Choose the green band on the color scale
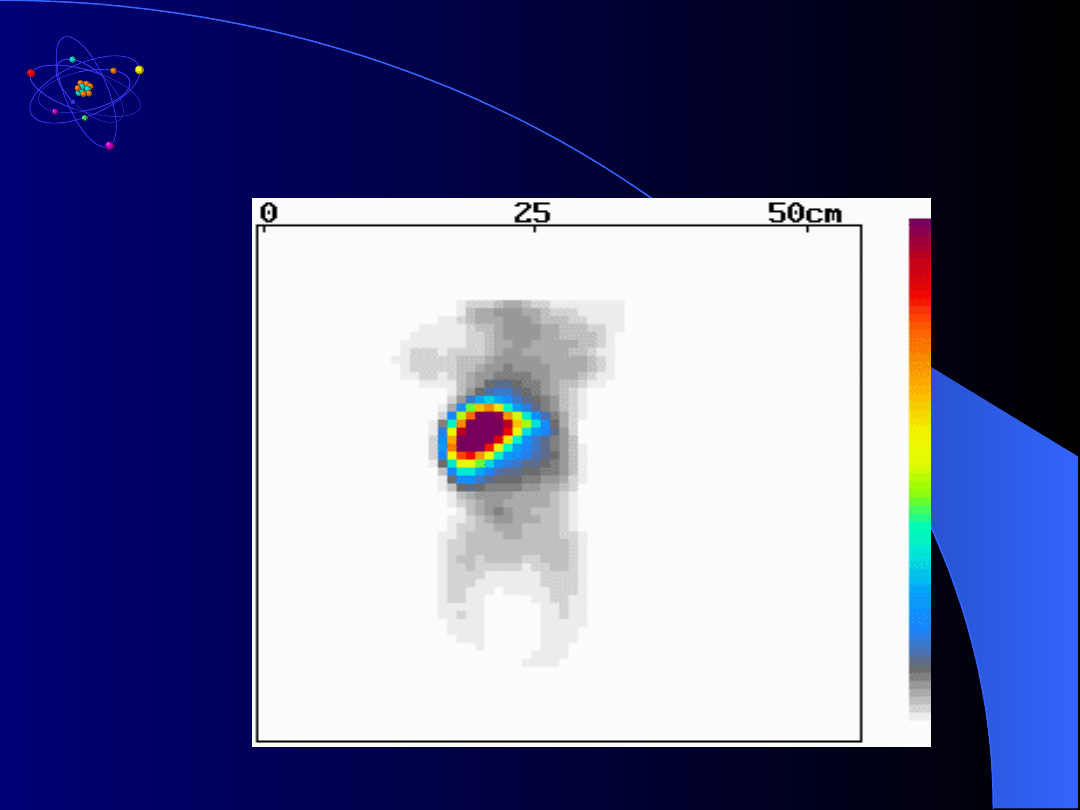 [919, 520]
